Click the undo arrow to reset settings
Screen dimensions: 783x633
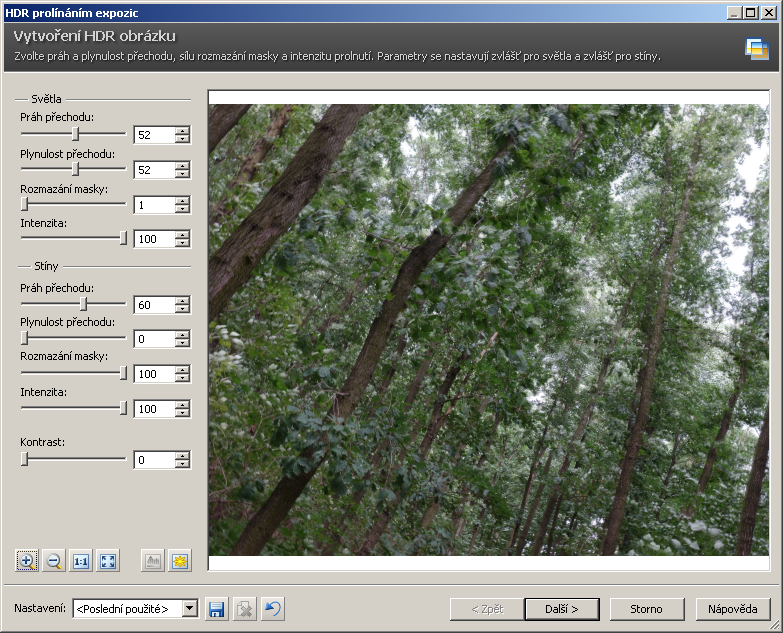point(272,608)
